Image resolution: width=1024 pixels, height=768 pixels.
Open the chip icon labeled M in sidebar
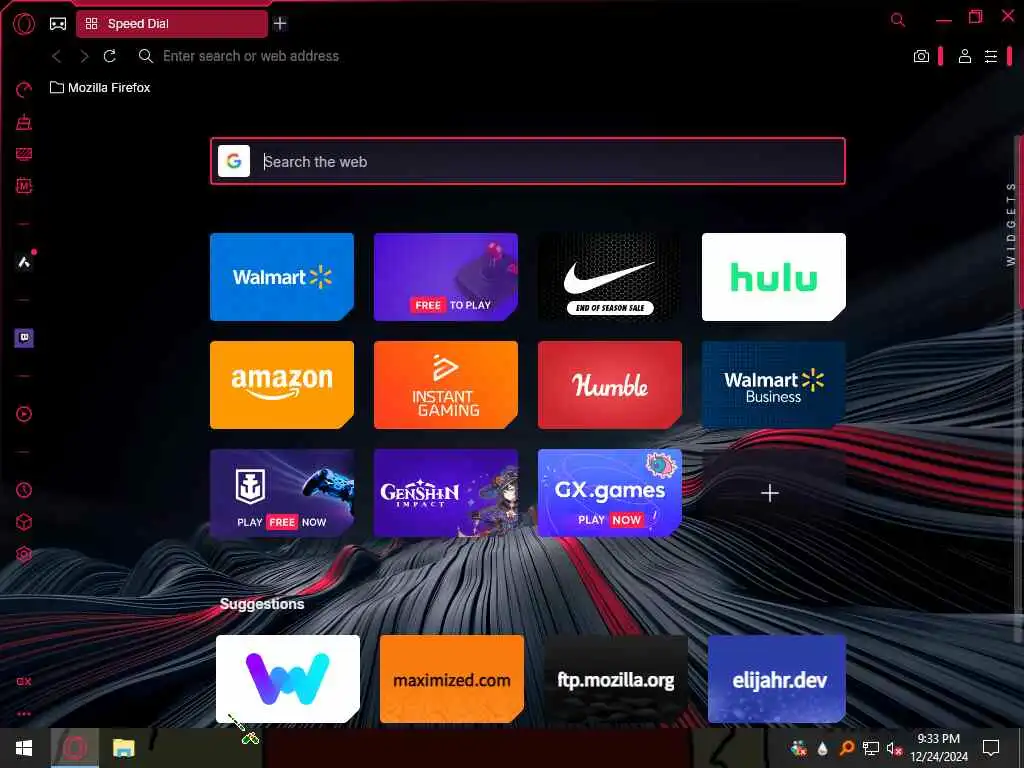pos(24,185)
